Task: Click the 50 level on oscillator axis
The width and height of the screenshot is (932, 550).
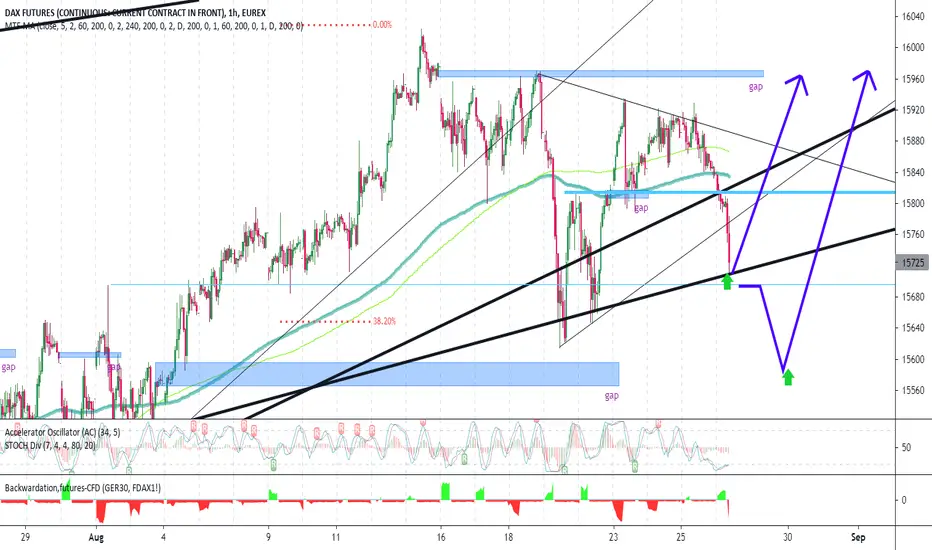Action: coord(906,447)
